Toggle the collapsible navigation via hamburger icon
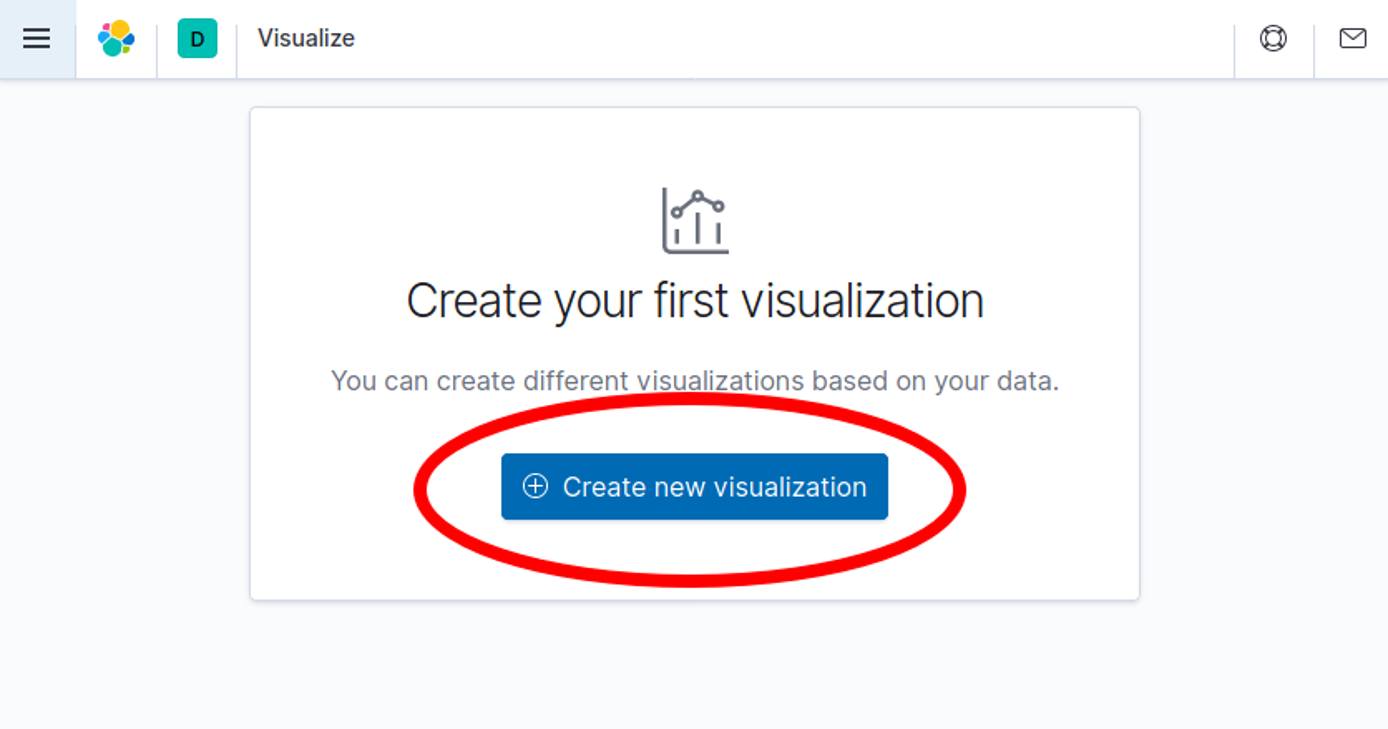Image resolution: width=1388 pixels, height=729 pixels. point(37,38)
